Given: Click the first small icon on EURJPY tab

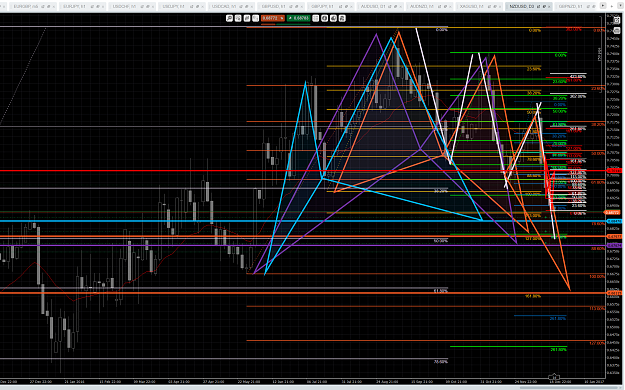Looking at the screenshot, I should click(92, 6).
